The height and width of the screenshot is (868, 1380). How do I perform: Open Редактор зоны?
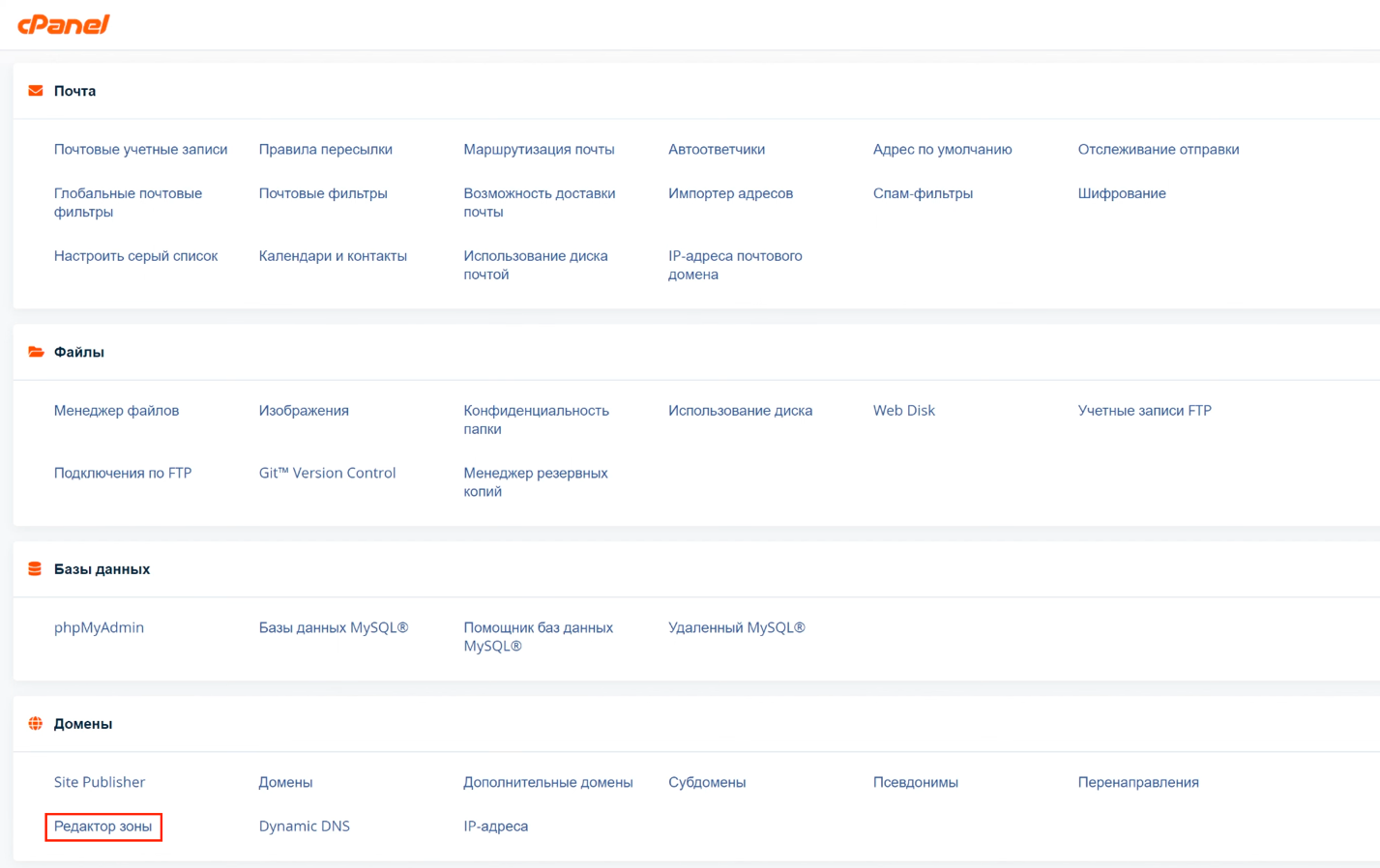(x=103, y=826)
